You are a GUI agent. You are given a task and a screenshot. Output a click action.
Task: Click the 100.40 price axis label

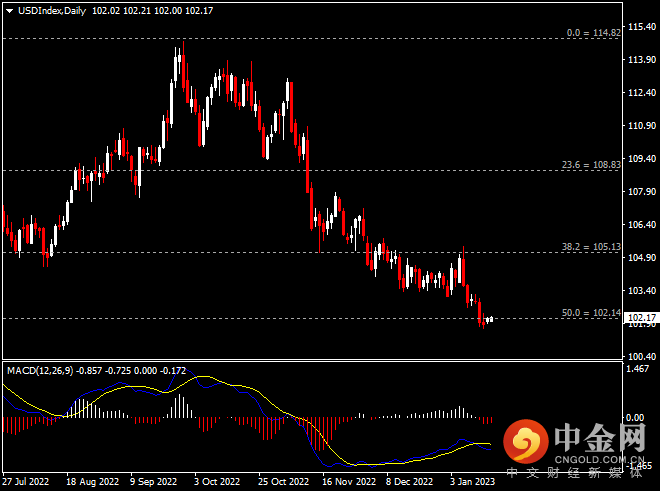coord(640,356)
